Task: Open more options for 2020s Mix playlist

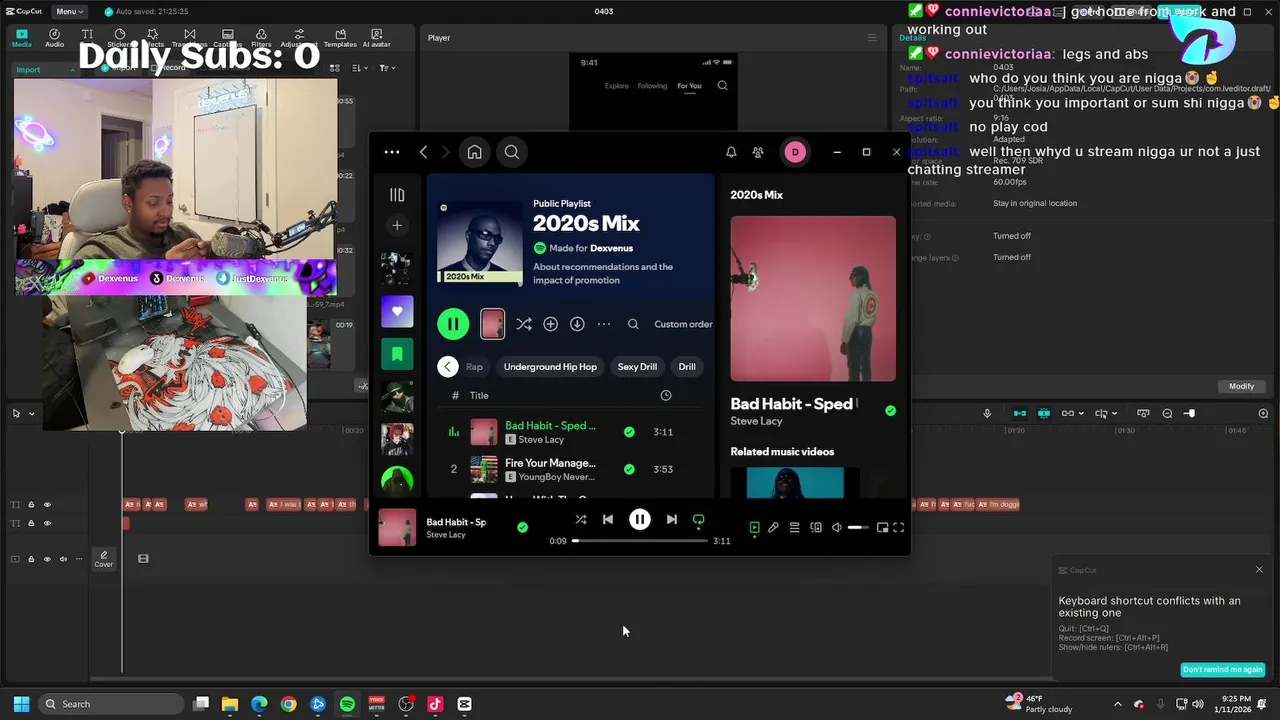Action: pyautogui.click(x=604, y=324)
